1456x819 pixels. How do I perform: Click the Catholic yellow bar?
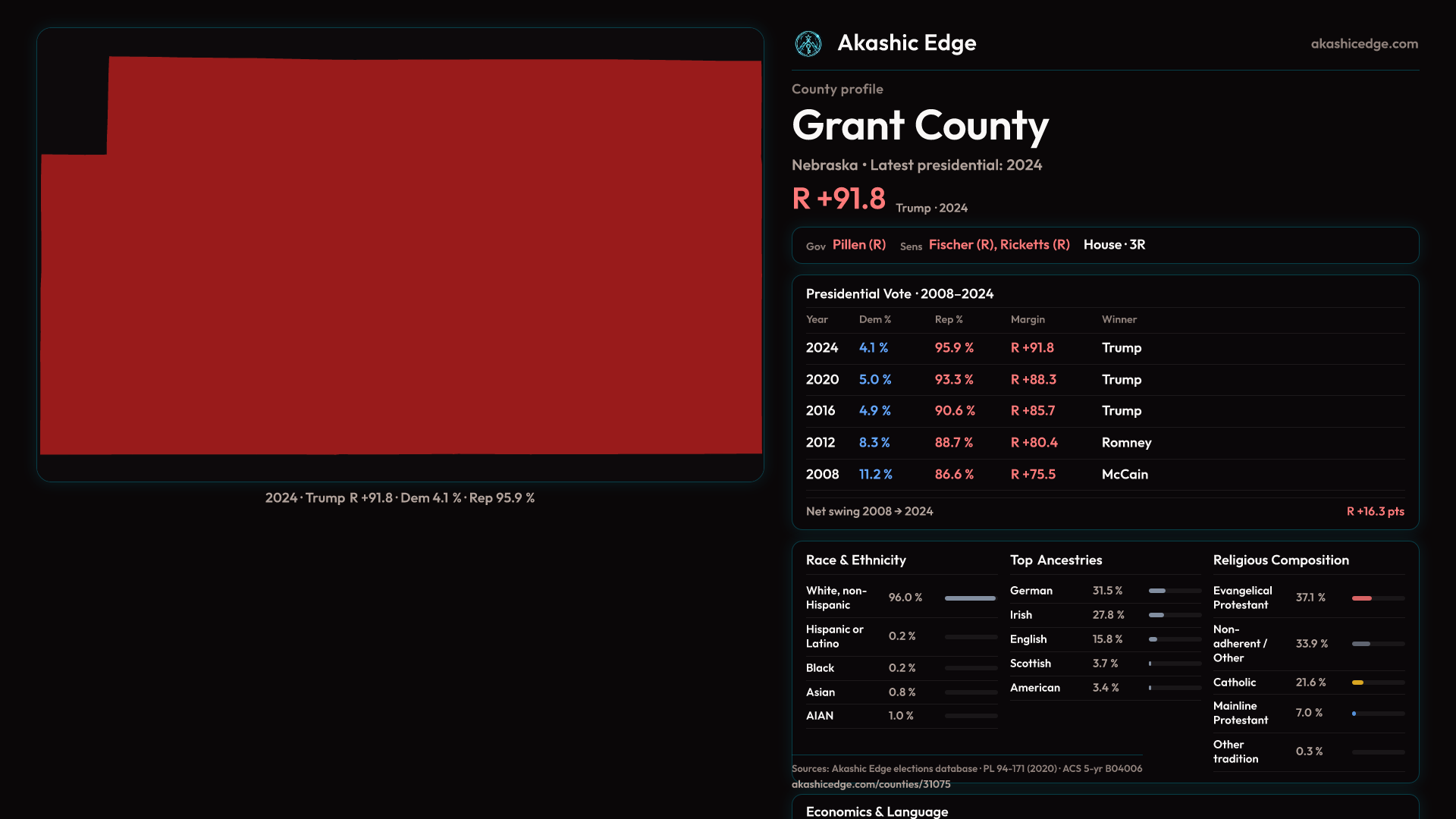[x=1358, y=682]
